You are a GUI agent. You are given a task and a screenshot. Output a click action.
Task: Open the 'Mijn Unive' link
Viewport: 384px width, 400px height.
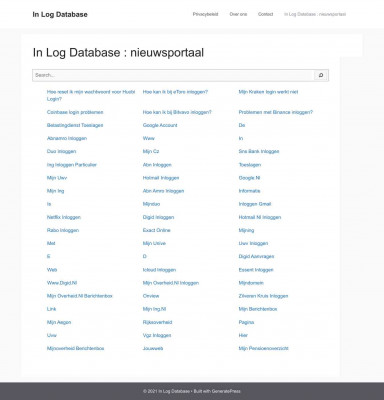pos(154,243)
